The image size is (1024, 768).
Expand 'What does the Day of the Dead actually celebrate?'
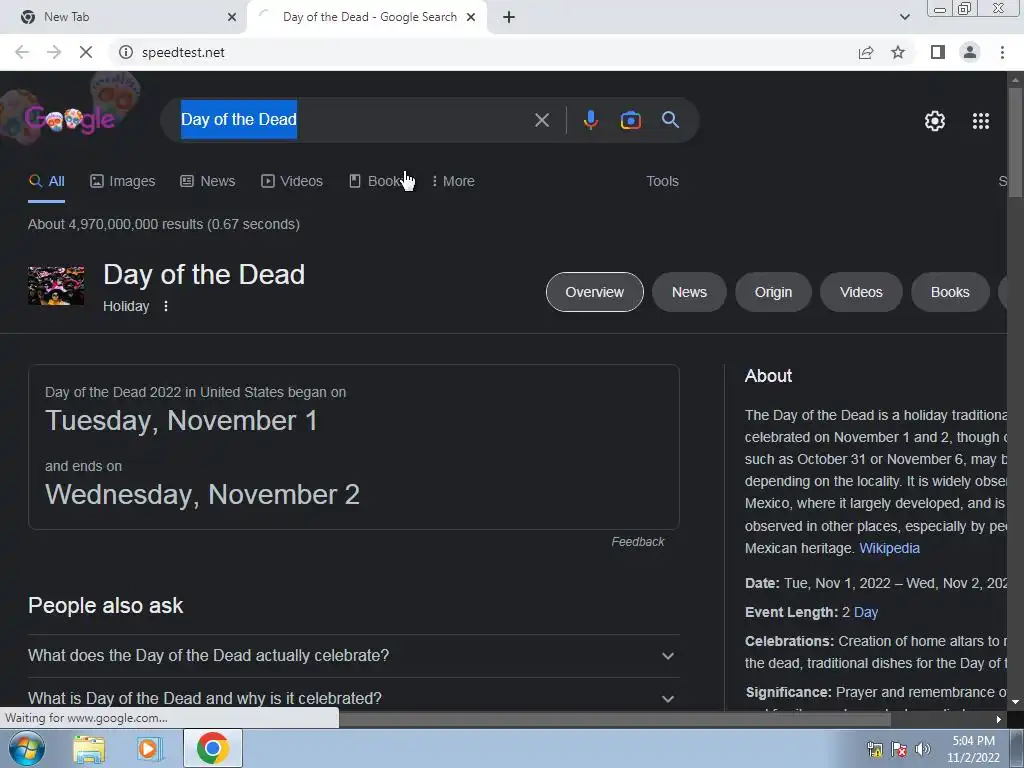coord(353,656)
